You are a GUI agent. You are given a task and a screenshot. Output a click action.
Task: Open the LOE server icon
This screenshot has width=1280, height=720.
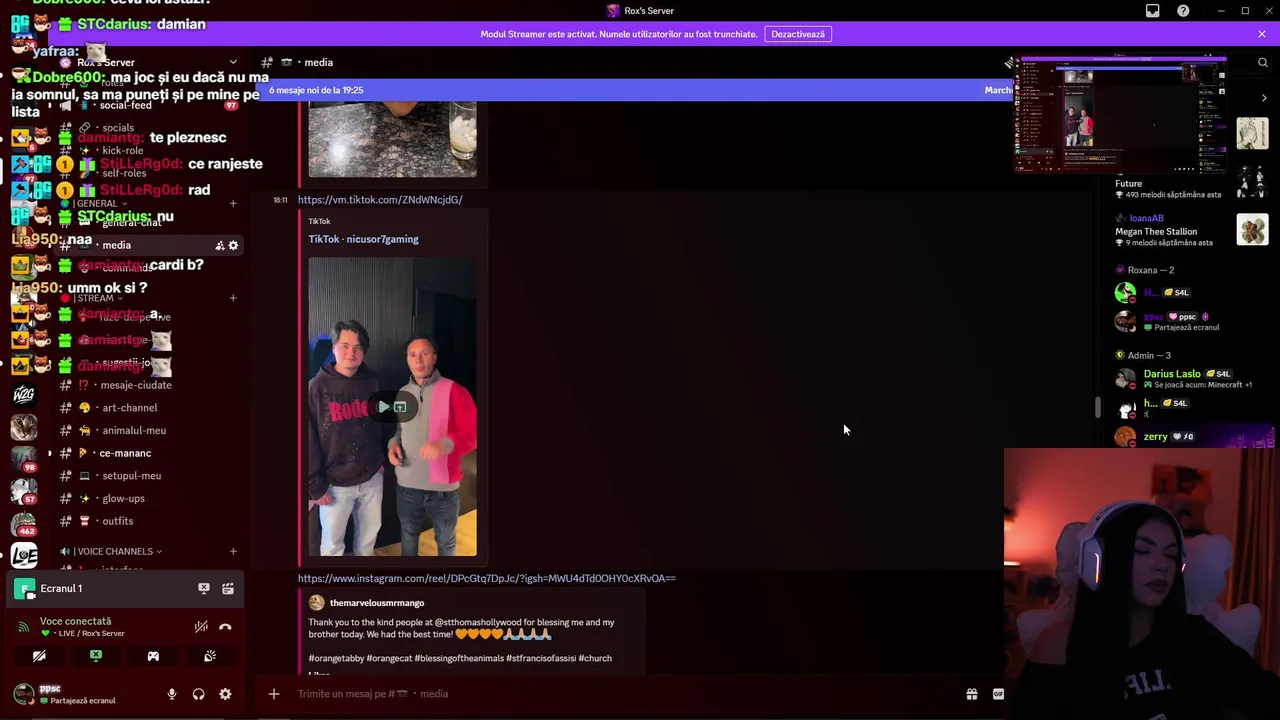click(x=24, y=556)
